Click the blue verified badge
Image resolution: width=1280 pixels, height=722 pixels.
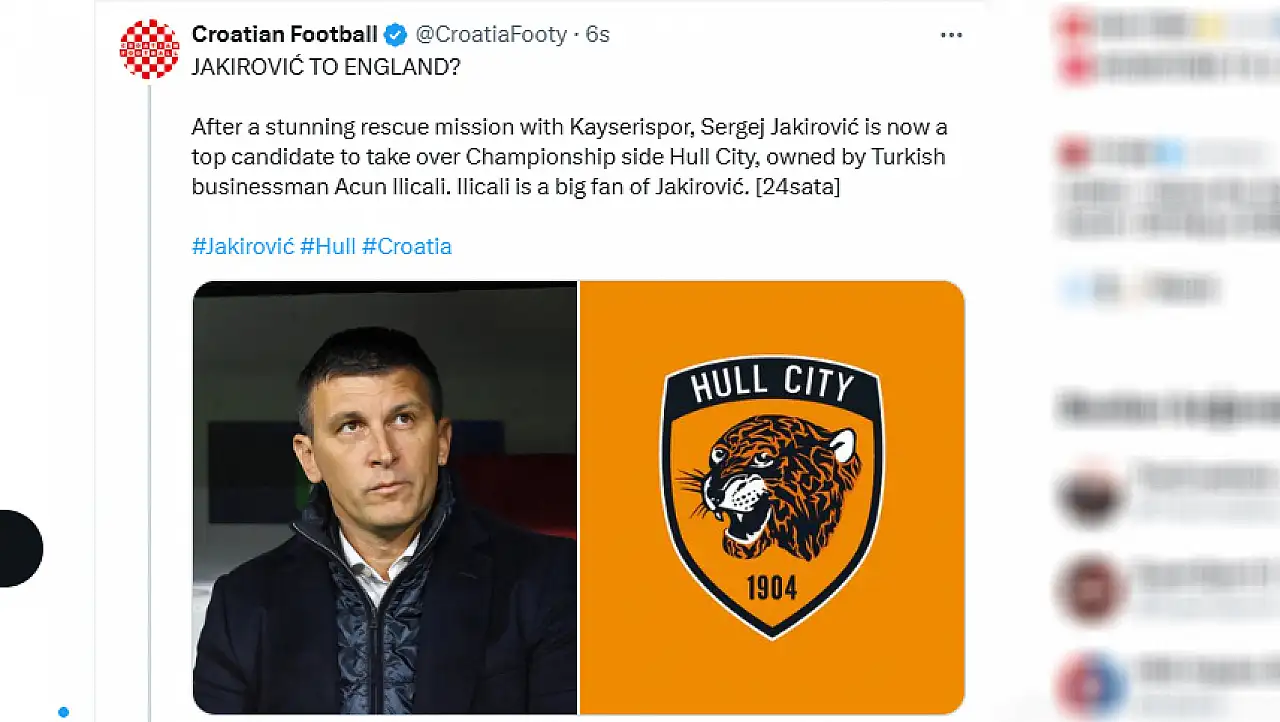(396, 35)
